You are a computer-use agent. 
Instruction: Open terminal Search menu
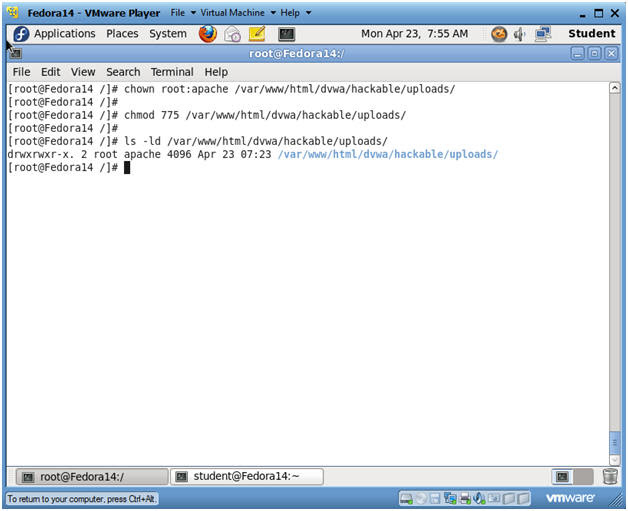(123, 72)
